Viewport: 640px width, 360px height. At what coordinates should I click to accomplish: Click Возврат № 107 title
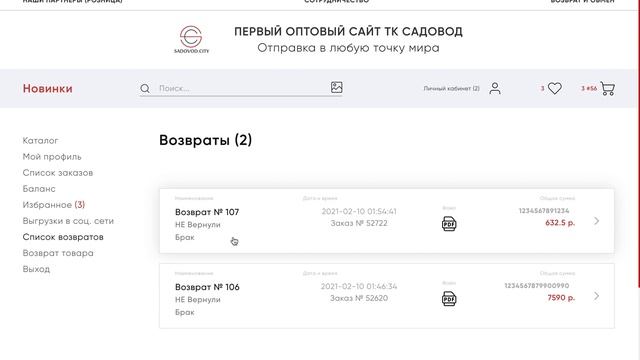pos(207,212)
